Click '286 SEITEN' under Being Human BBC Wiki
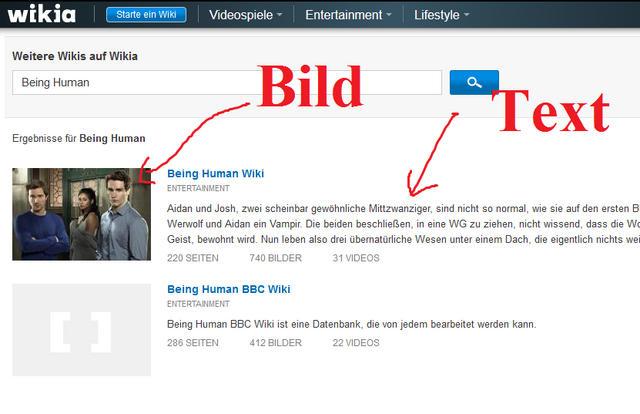The width and height of the screenshot is (640, 414). (193, 343)
